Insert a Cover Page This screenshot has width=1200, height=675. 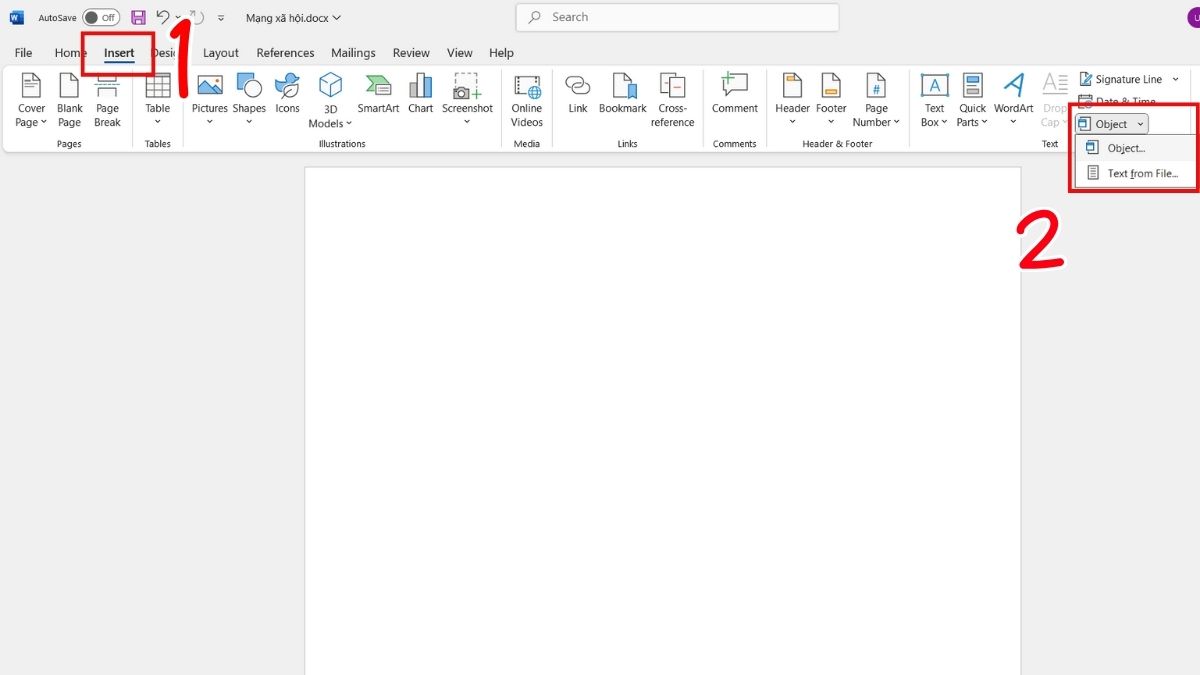coord(31,100)
